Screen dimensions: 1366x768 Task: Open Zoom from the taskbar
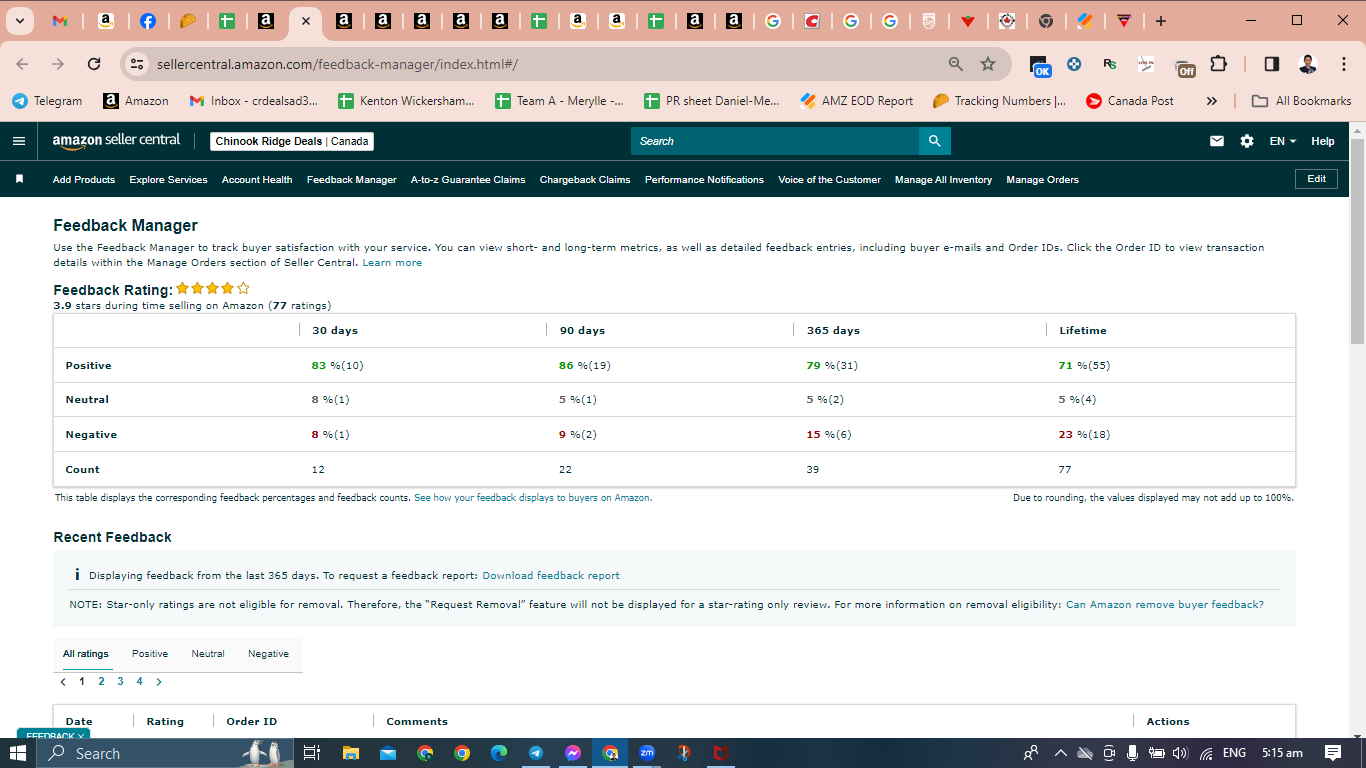(647, 753)
